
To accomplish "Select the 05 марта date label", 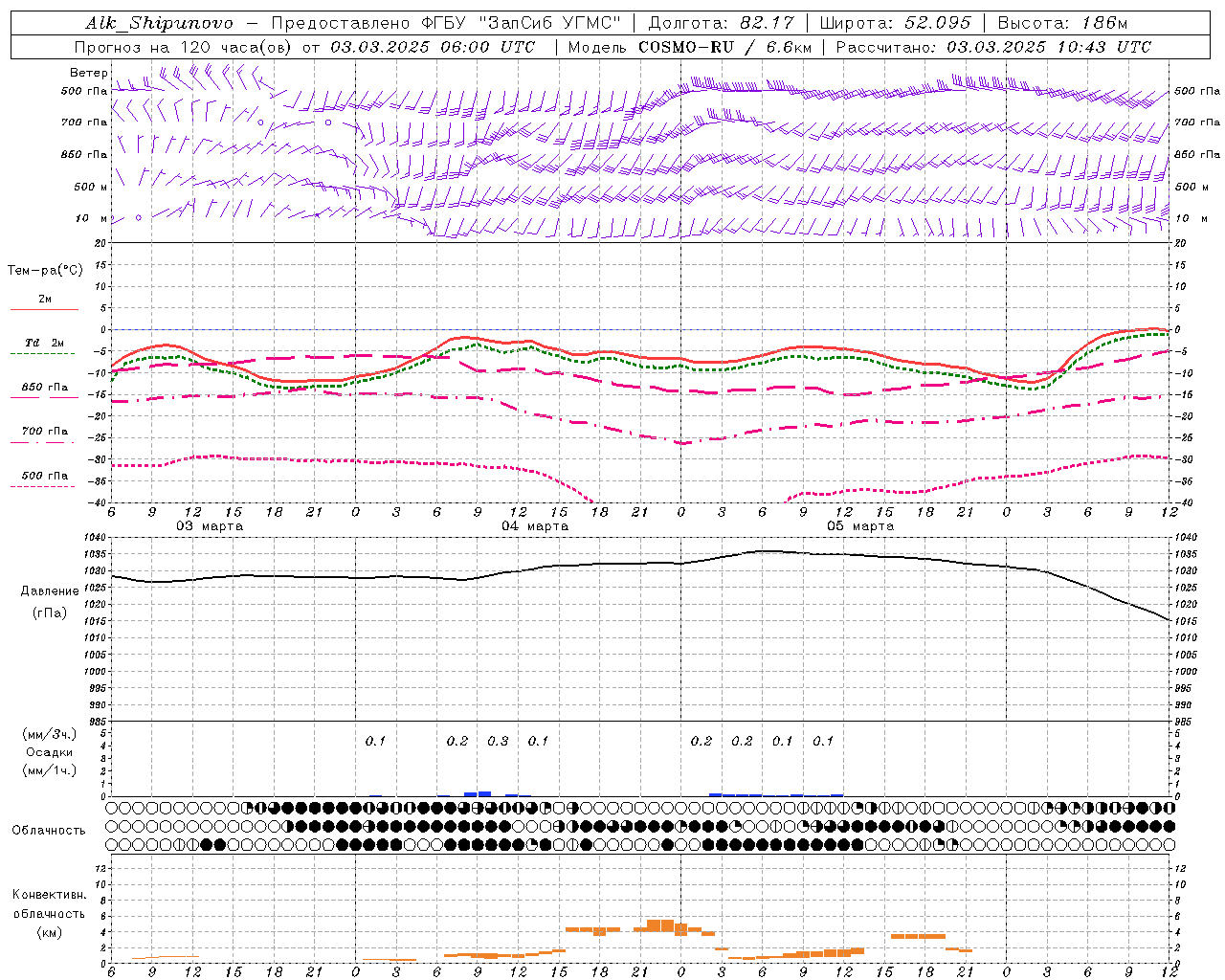I will coord(860,526).
